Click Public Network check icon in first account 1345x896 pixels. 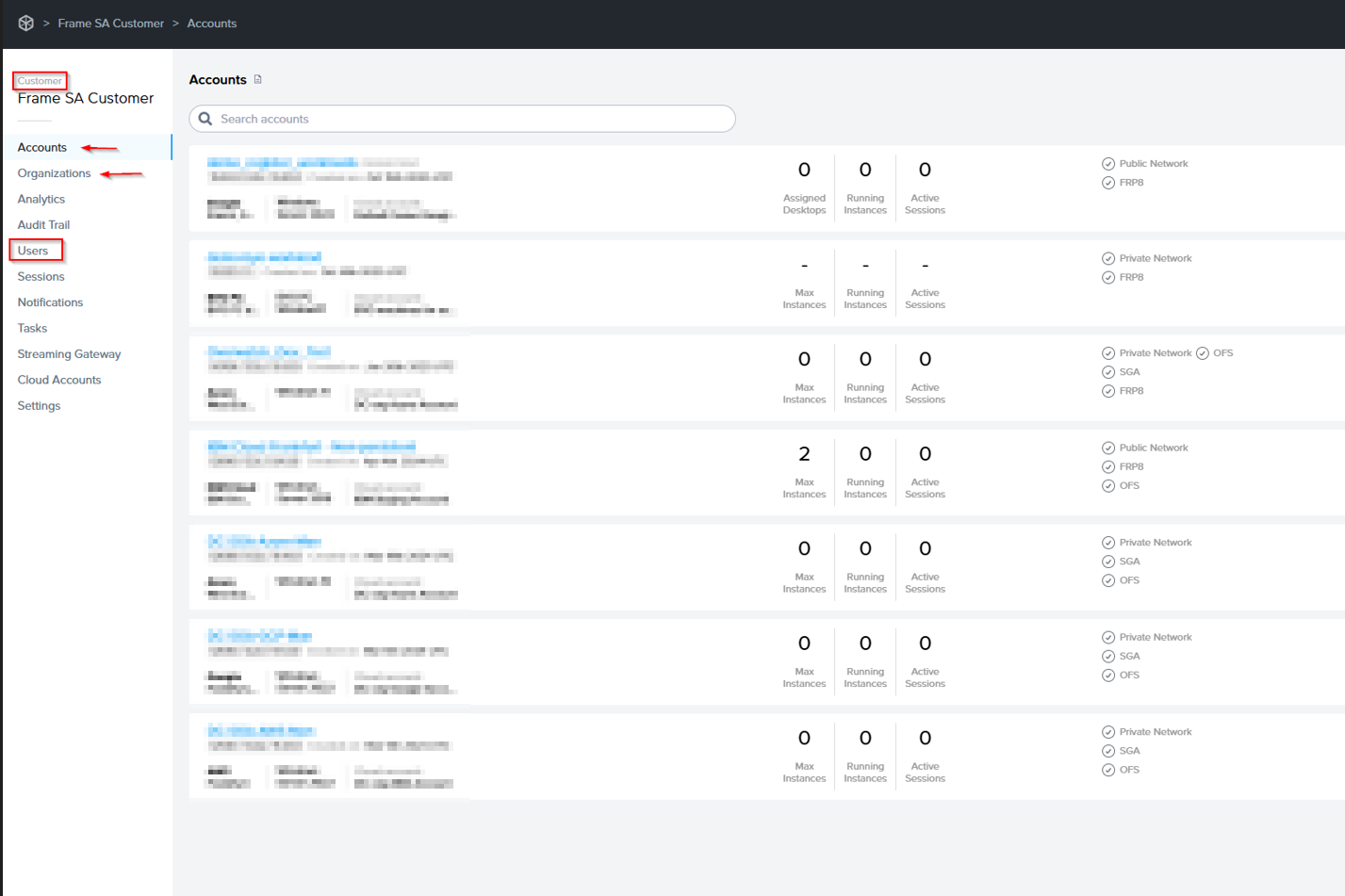(1108, 164)
